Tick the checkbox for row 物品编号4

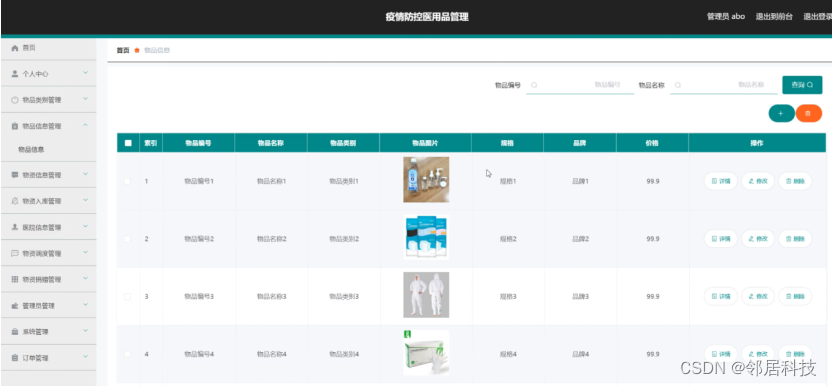[x=127, y=354]
